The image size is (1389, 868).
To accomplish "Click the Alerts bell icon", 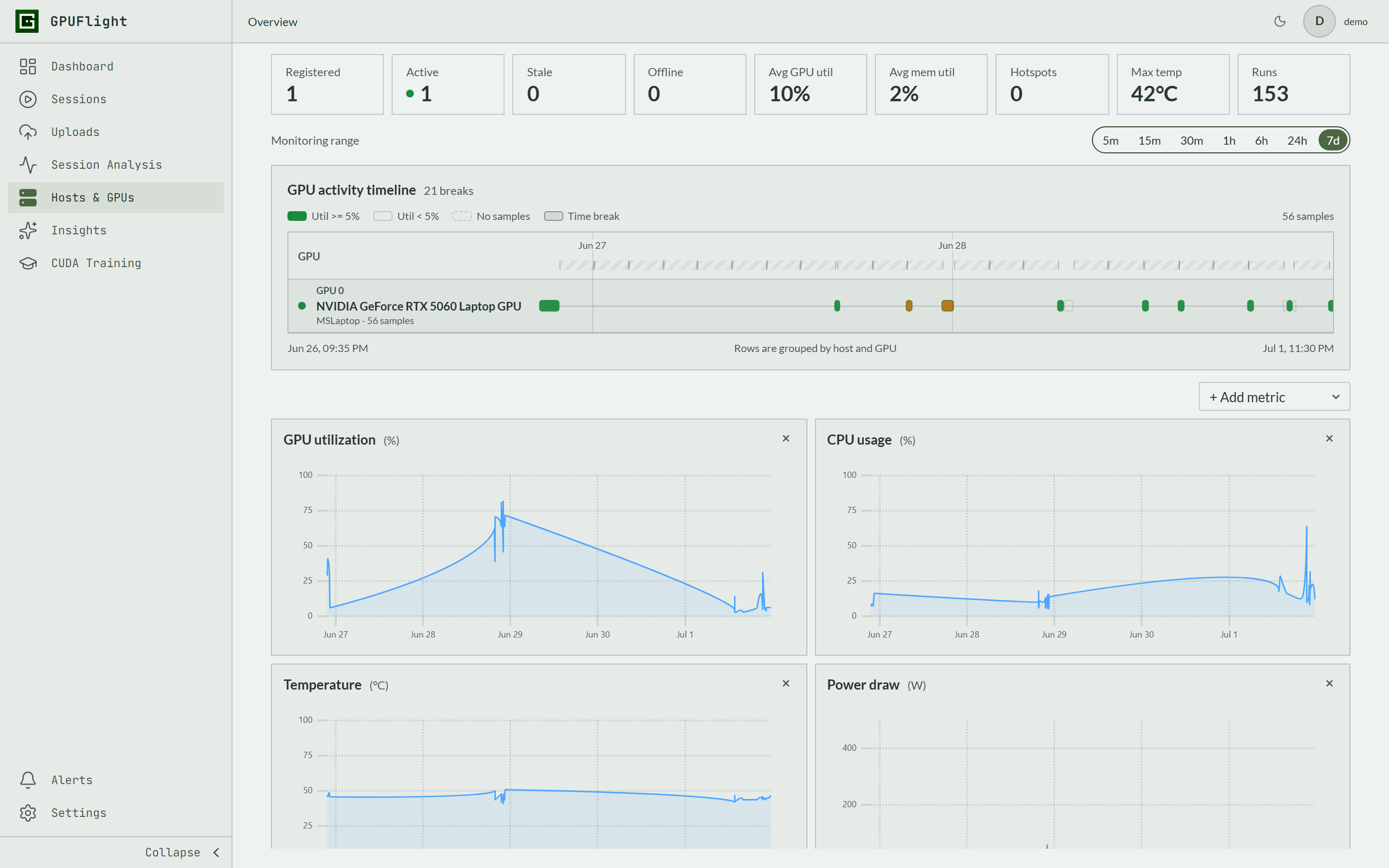I will pyautogui.click(x=27, y=780).
